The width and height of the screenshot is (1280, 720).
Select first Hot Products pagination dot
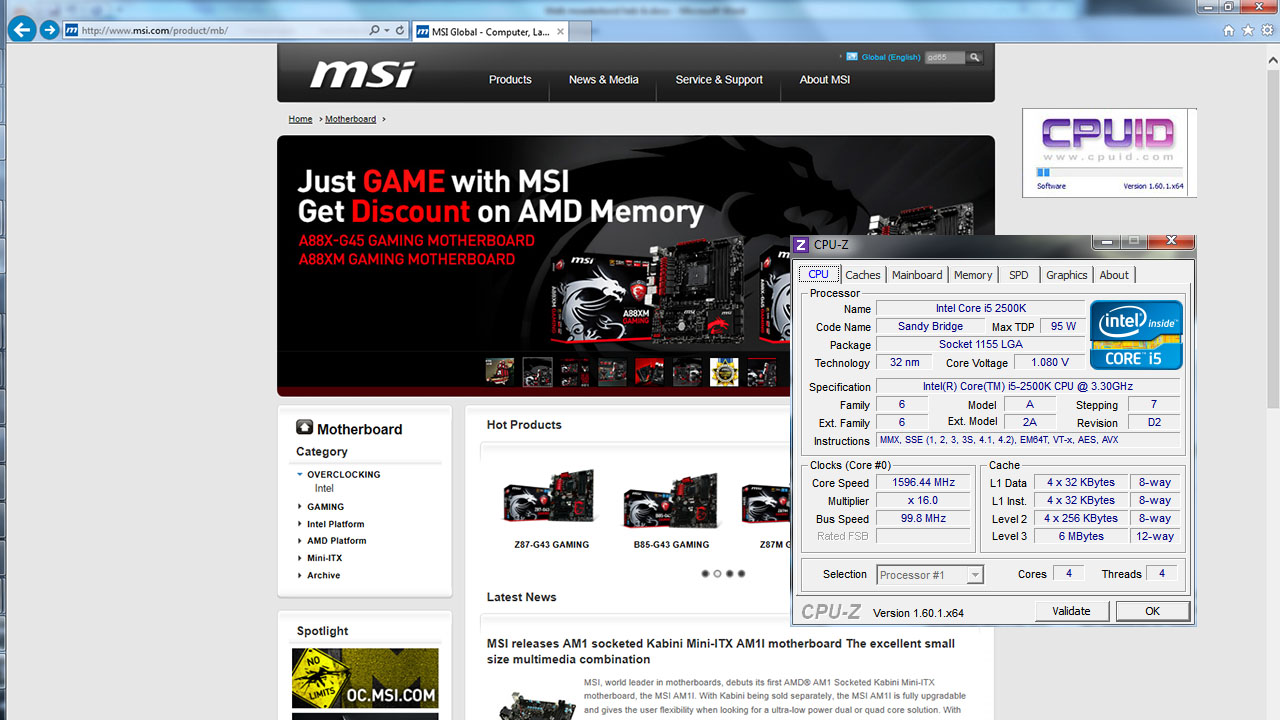[705, 574]
